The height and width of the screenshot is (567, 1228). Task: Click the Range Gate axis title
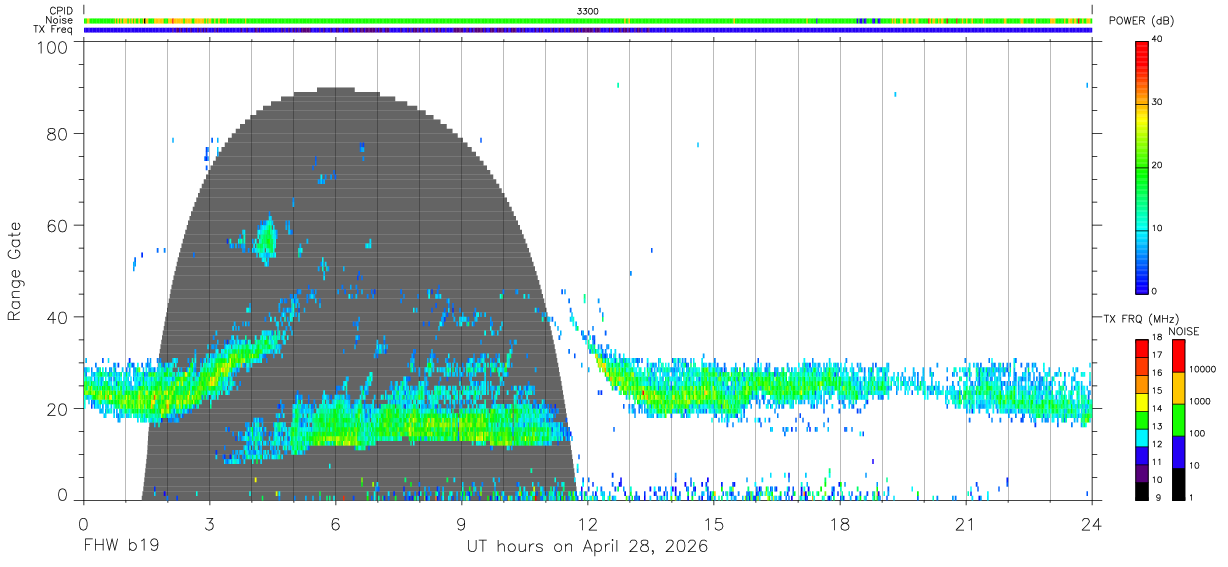coord(15,272)
